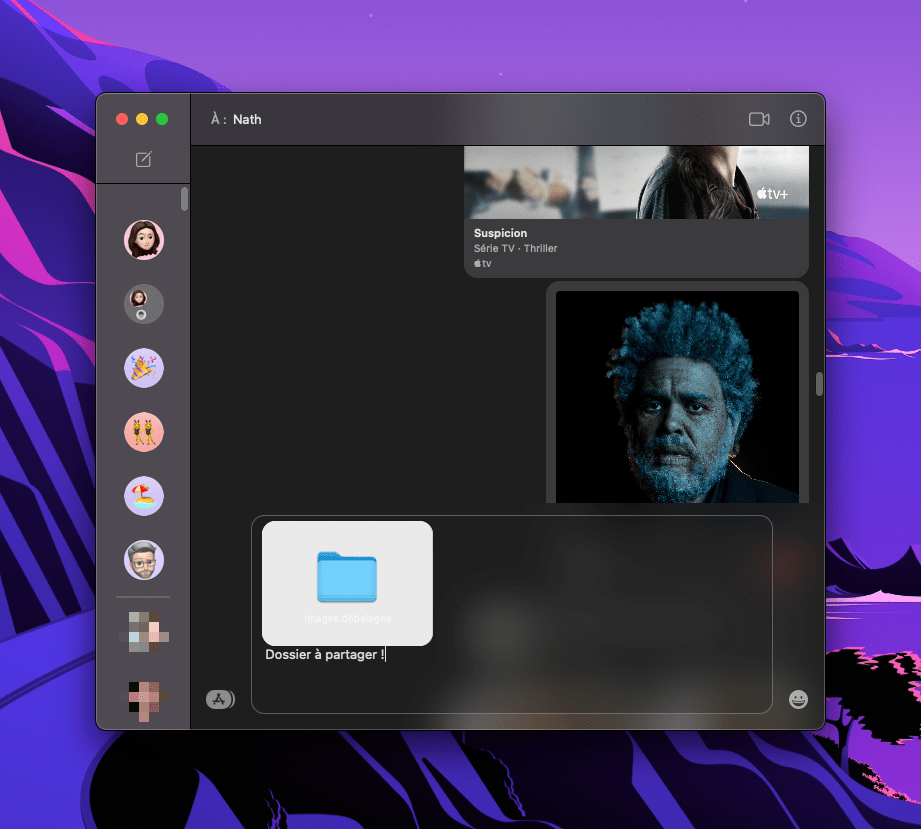Click the green full-screen window button

coord(162,119)
